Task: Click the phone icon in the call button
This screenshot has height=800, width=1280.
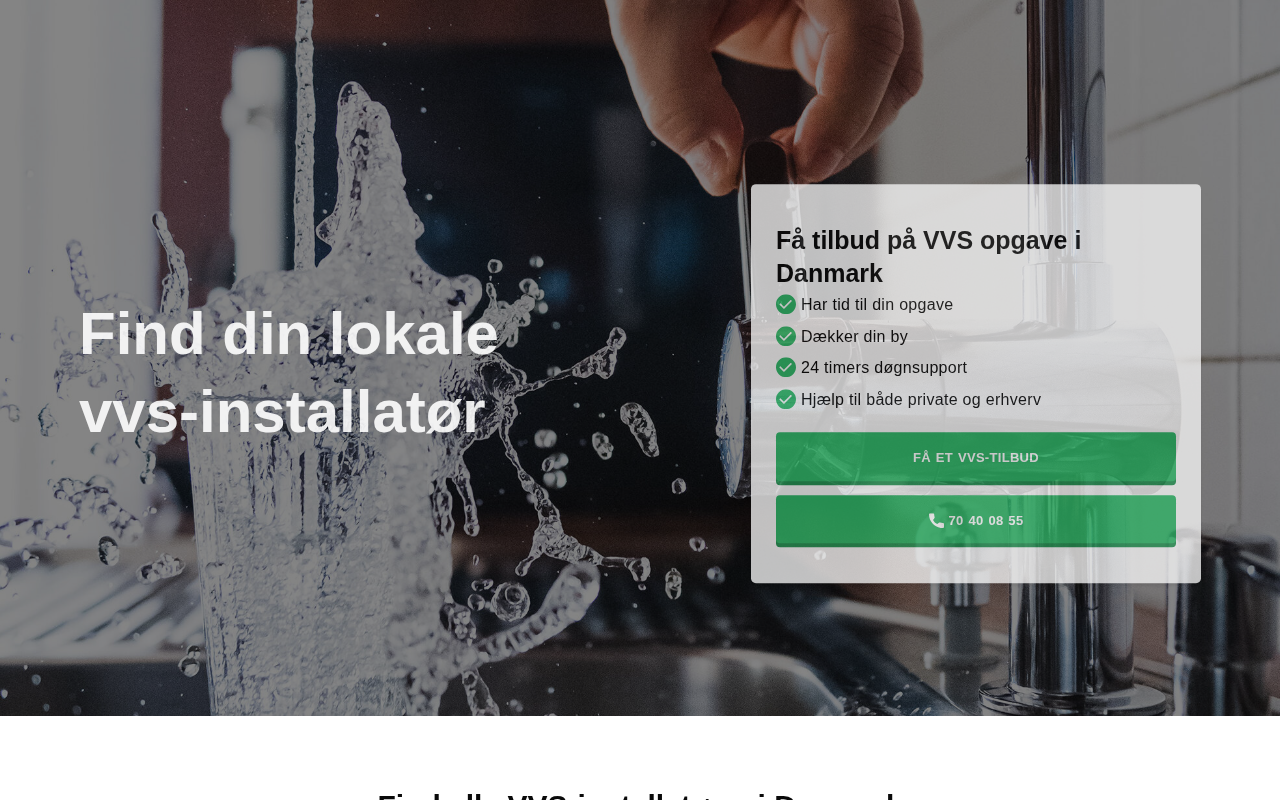Action: tap(936, 520)
